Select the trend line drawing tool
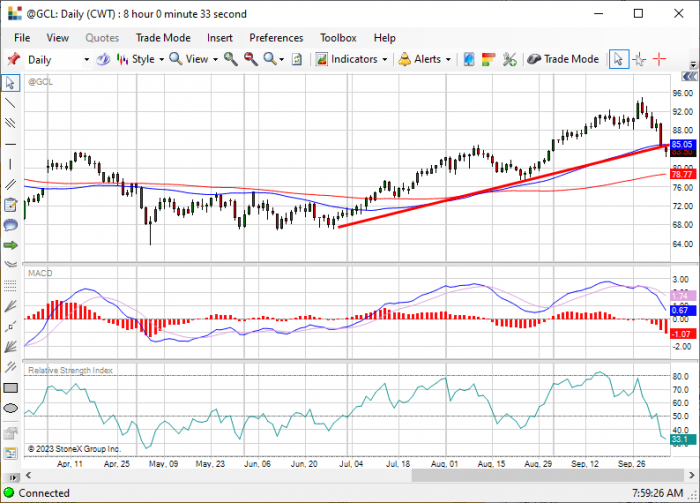Viewport: 700px width, 503px height. pyautogui.click(x=10, y=103)
